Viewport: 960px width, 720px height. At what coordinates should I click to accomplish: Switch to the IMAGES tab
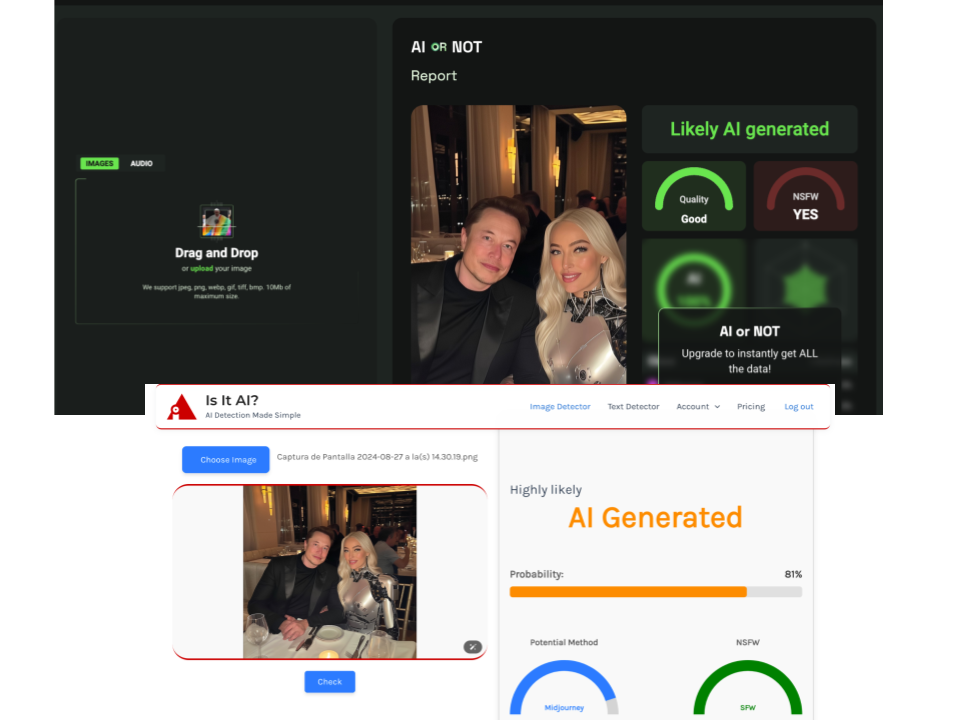click(99, 163)
